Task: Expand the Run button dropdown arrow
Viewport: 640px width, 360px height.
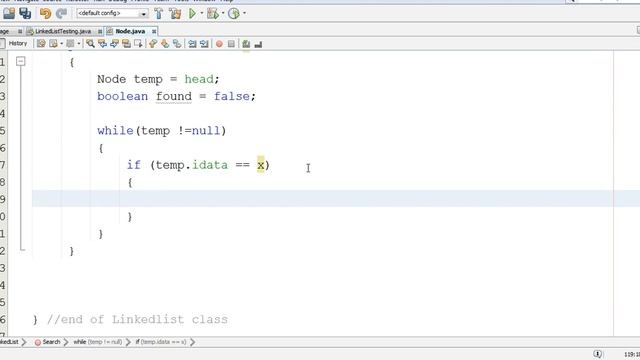Action: coord(201,13)
